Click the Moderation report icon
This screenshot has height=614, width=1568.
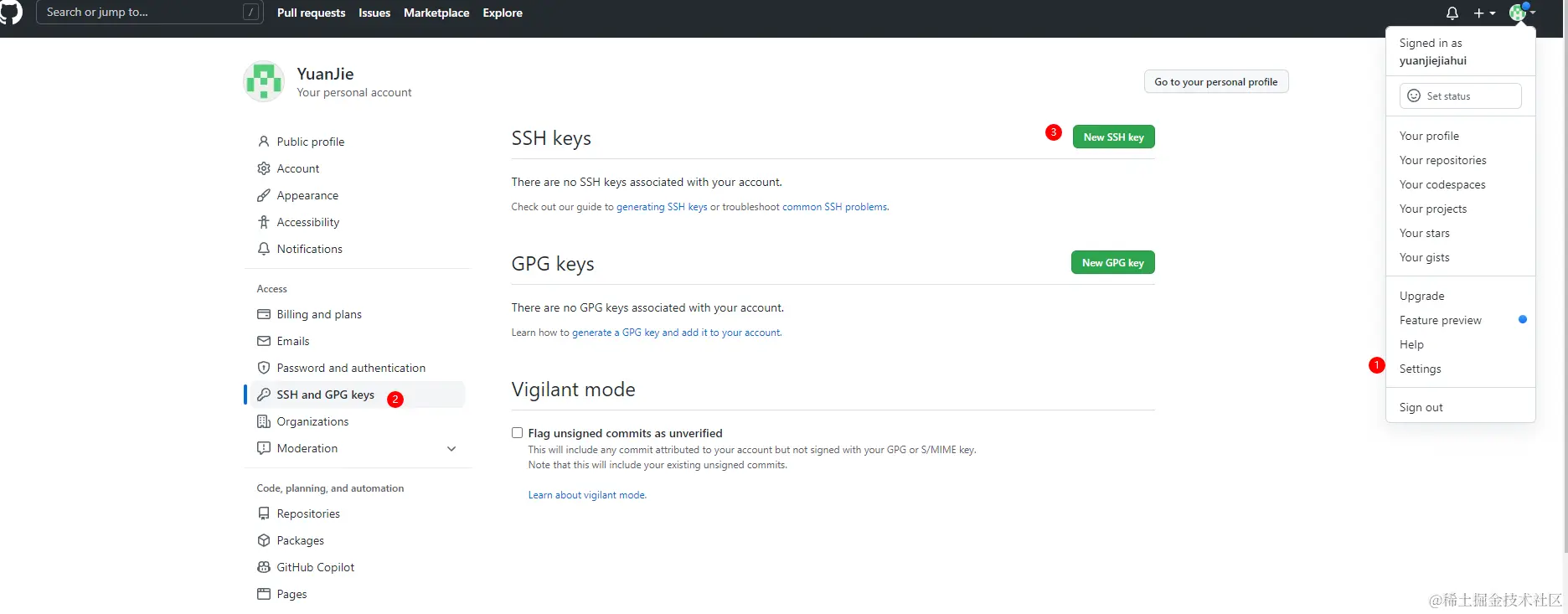264,448
